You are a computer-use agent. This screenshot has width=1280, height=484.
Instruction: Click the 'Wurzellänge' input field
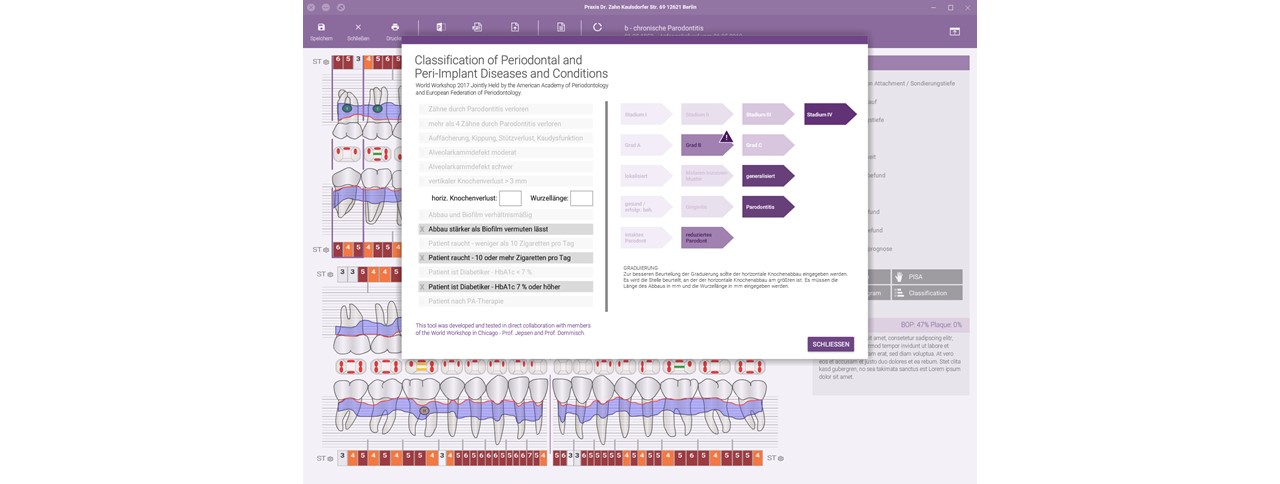[x=581, y=199]
